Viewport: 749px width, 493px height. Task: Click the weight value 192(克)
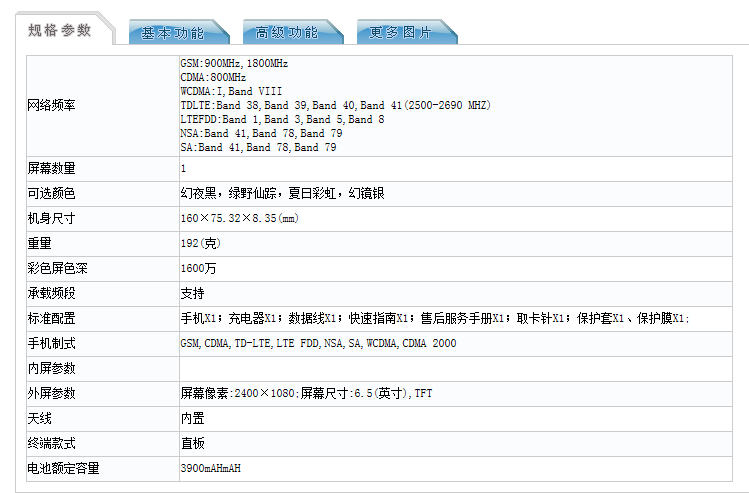pyautogui.click(x=199, y=243)
